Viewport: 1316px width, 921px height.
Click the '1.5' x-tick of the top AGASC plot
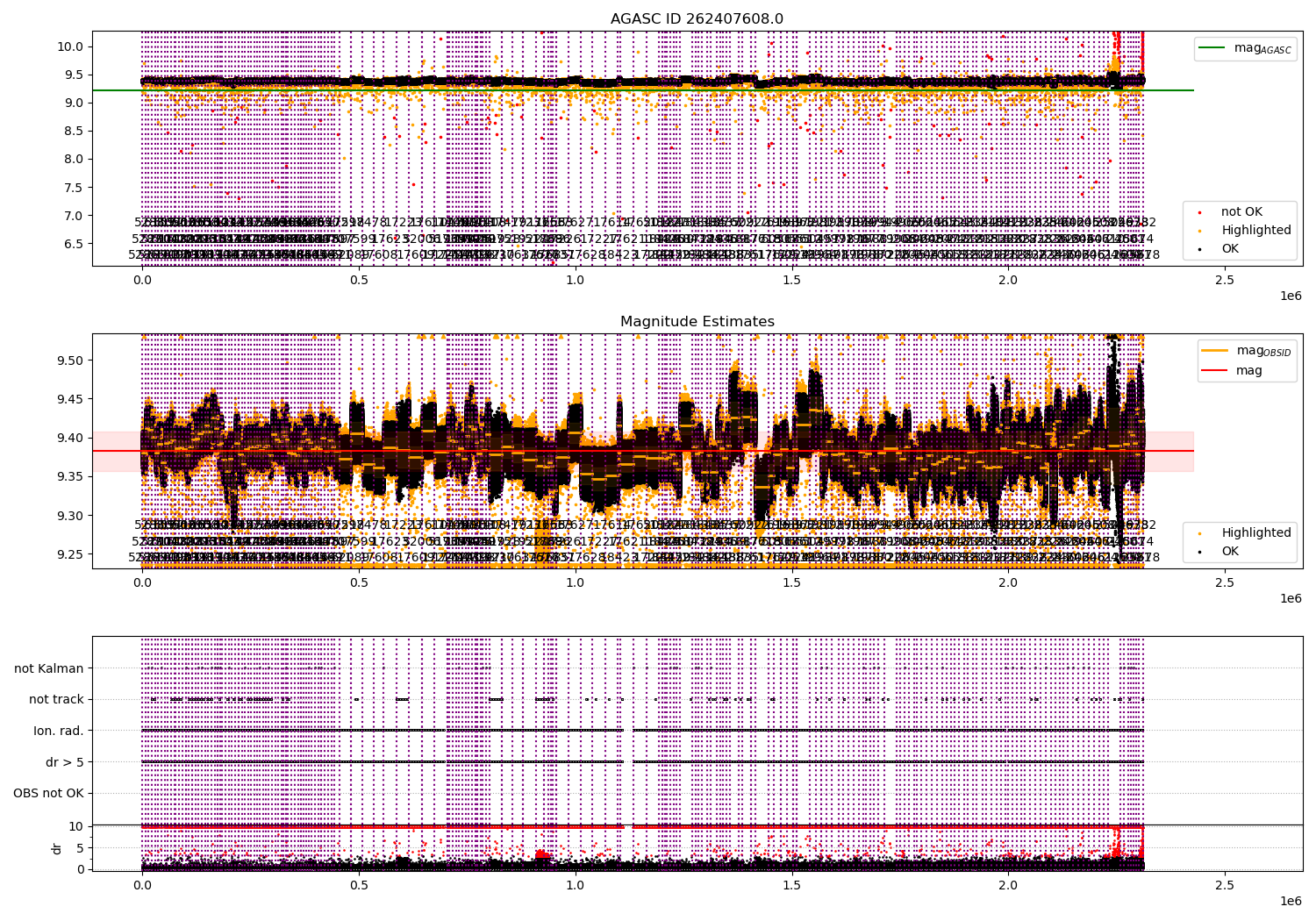[791, 281]
